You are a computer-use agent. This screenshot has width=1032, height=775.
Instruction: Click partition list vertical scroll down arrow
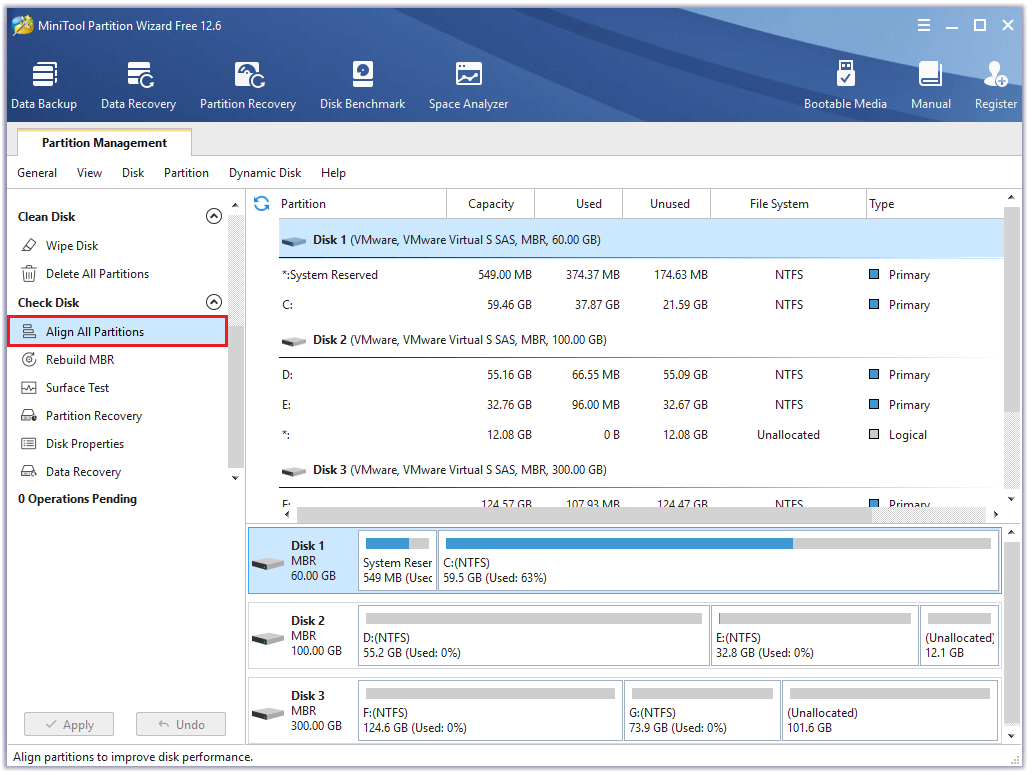coord(1012,500)
